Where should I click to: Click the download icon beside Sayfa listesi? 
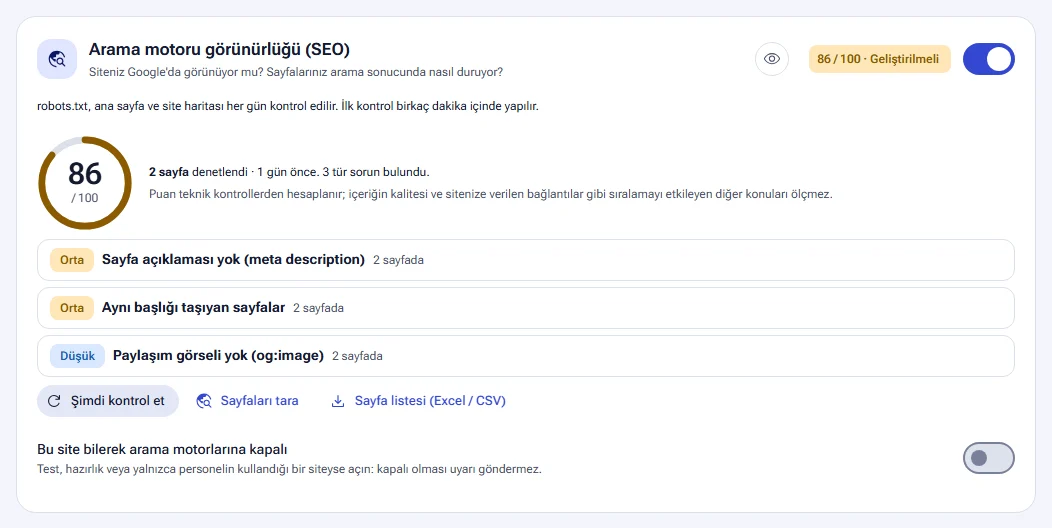pos(338,401)
